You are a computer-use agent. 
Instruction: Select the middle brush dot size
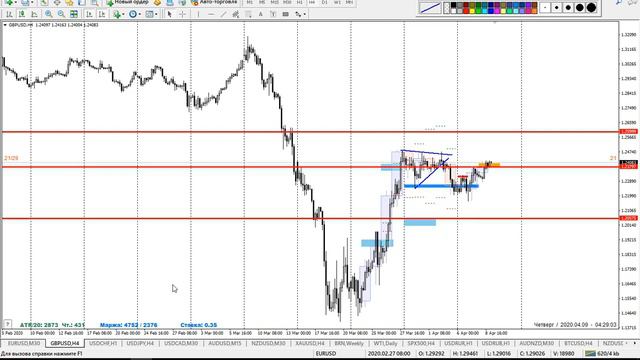point(568,8)
